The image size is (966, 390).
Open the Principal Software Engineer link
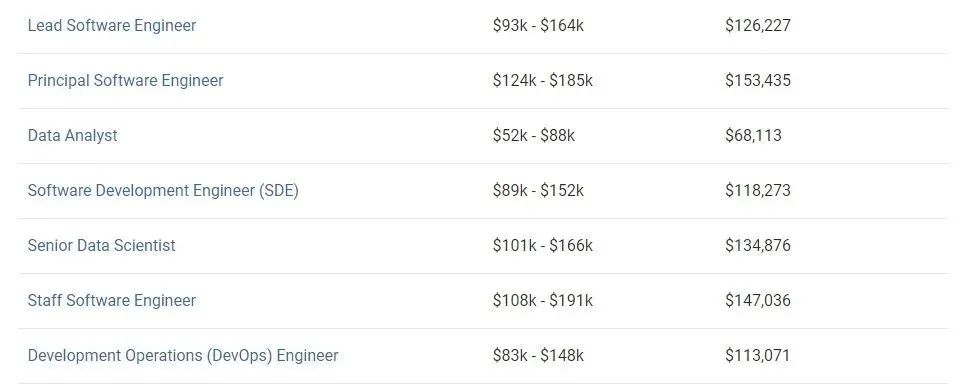(x=125, y=81)
